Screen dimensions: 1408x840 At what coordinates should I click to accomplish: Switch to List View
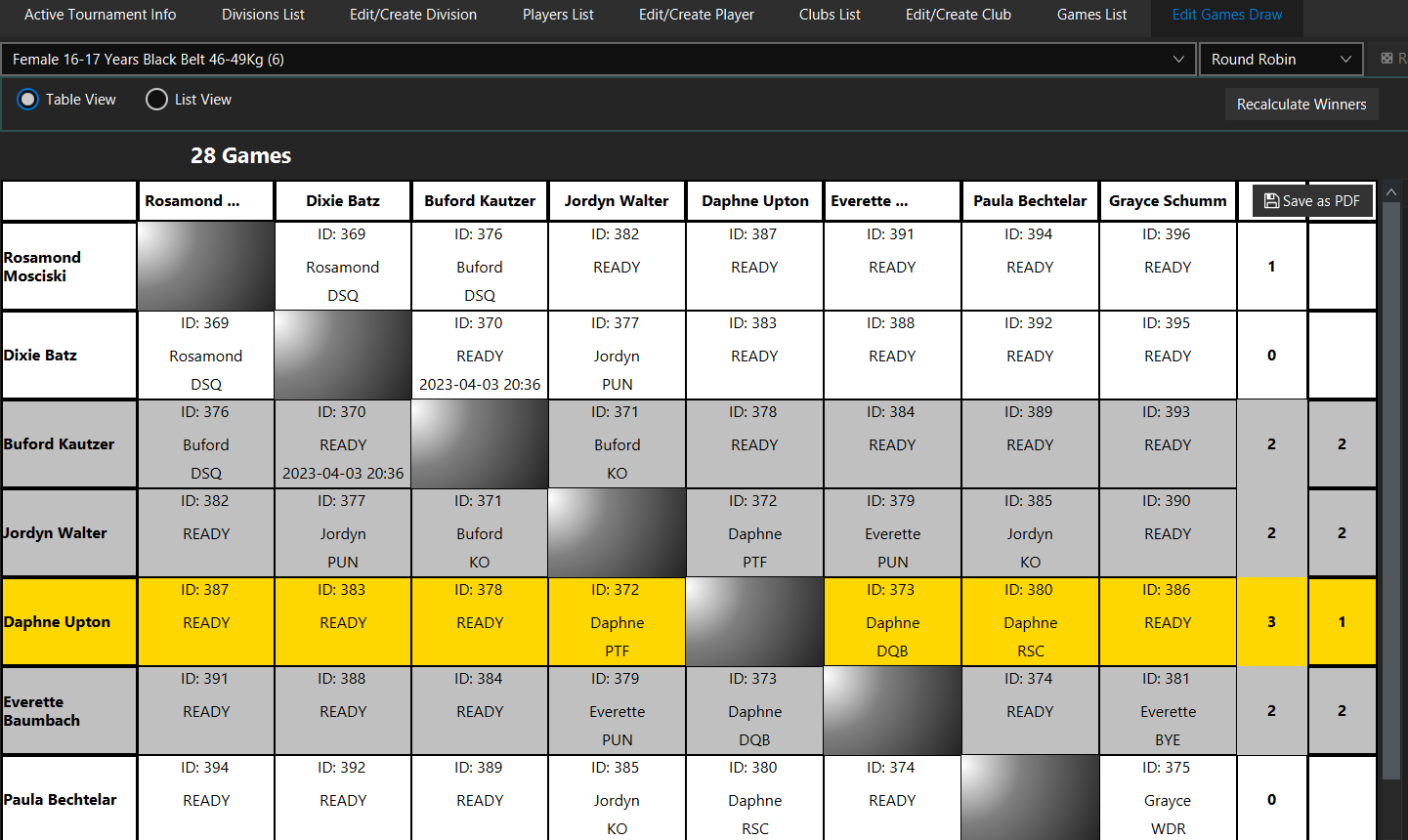[156, 99]
